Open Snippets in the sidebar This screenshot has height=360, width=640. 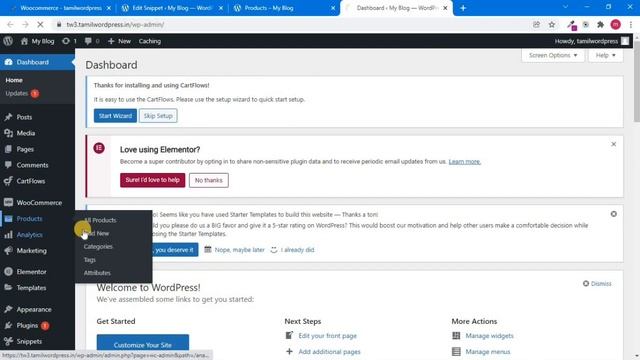29,341
